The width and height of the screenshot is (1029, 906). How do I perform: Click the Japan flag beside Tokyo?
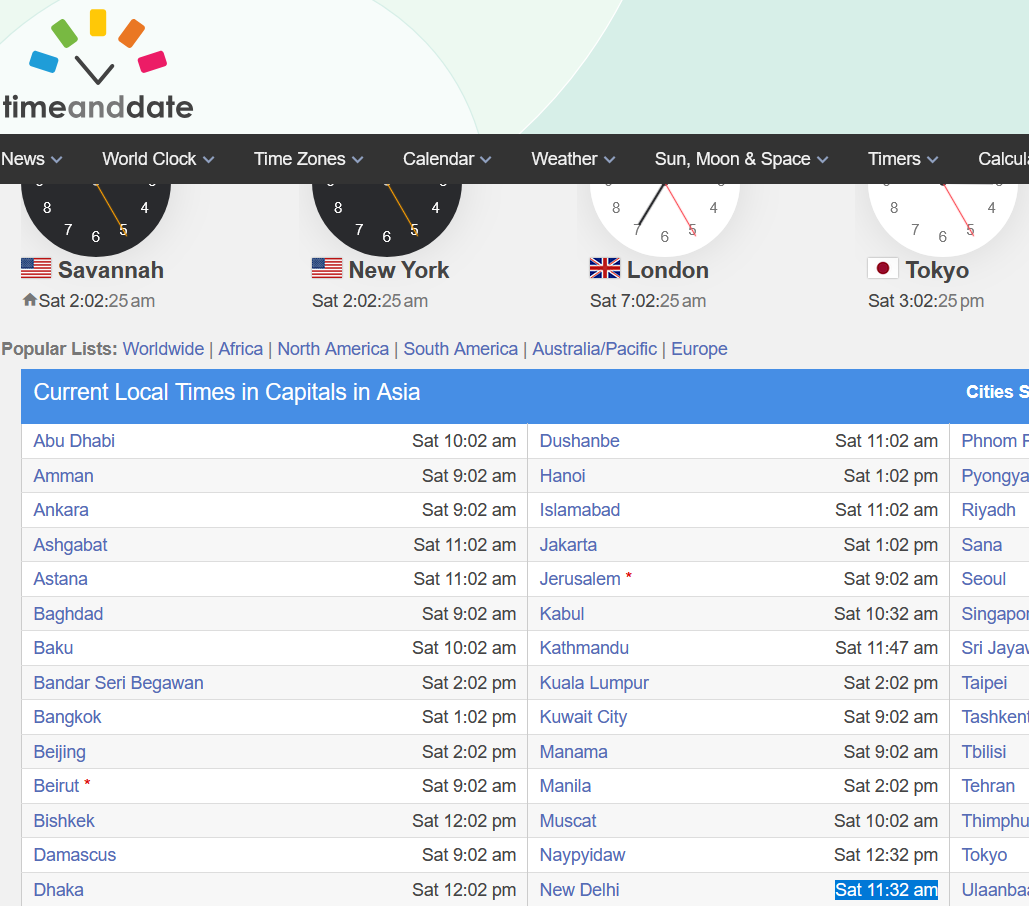point(883,268)
